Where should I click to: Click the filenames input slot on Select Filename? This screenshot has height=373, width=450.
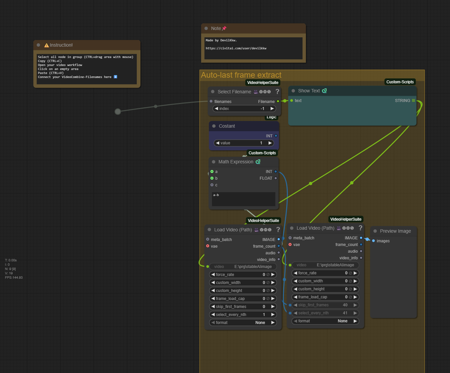(211, 101)
